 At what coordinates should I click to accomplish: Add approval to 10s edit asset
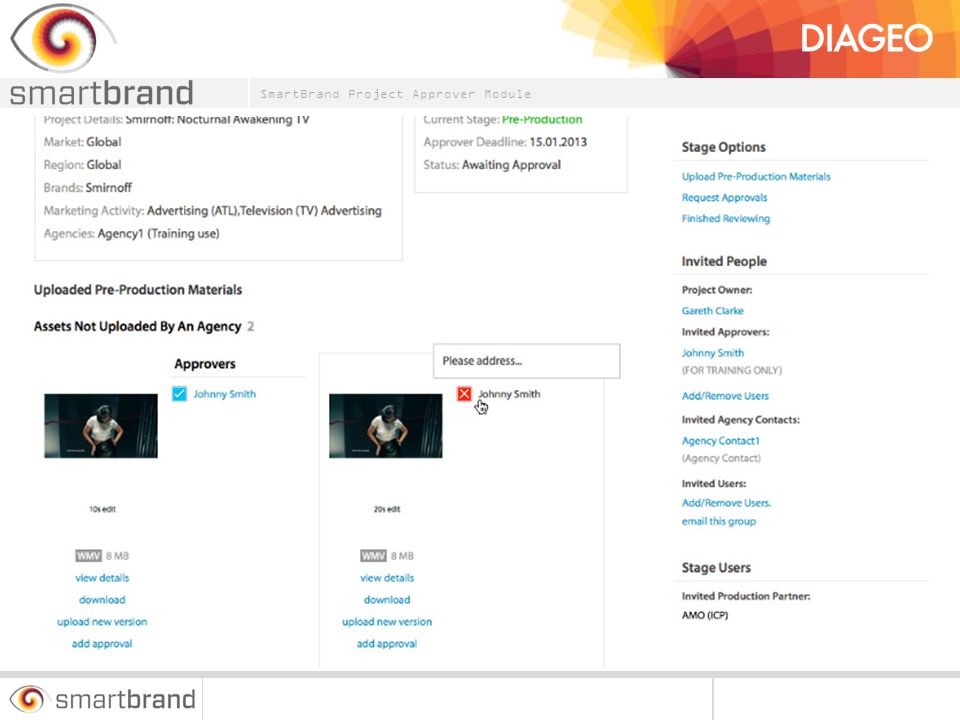102,643
